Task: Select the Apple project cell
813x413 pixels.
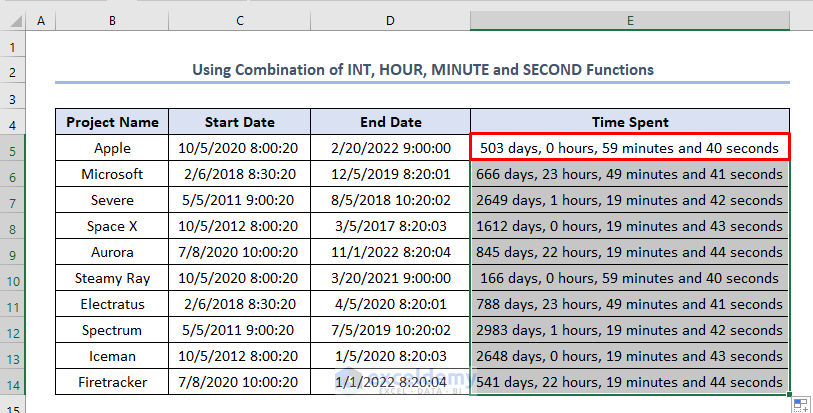Action: point(112,148)
